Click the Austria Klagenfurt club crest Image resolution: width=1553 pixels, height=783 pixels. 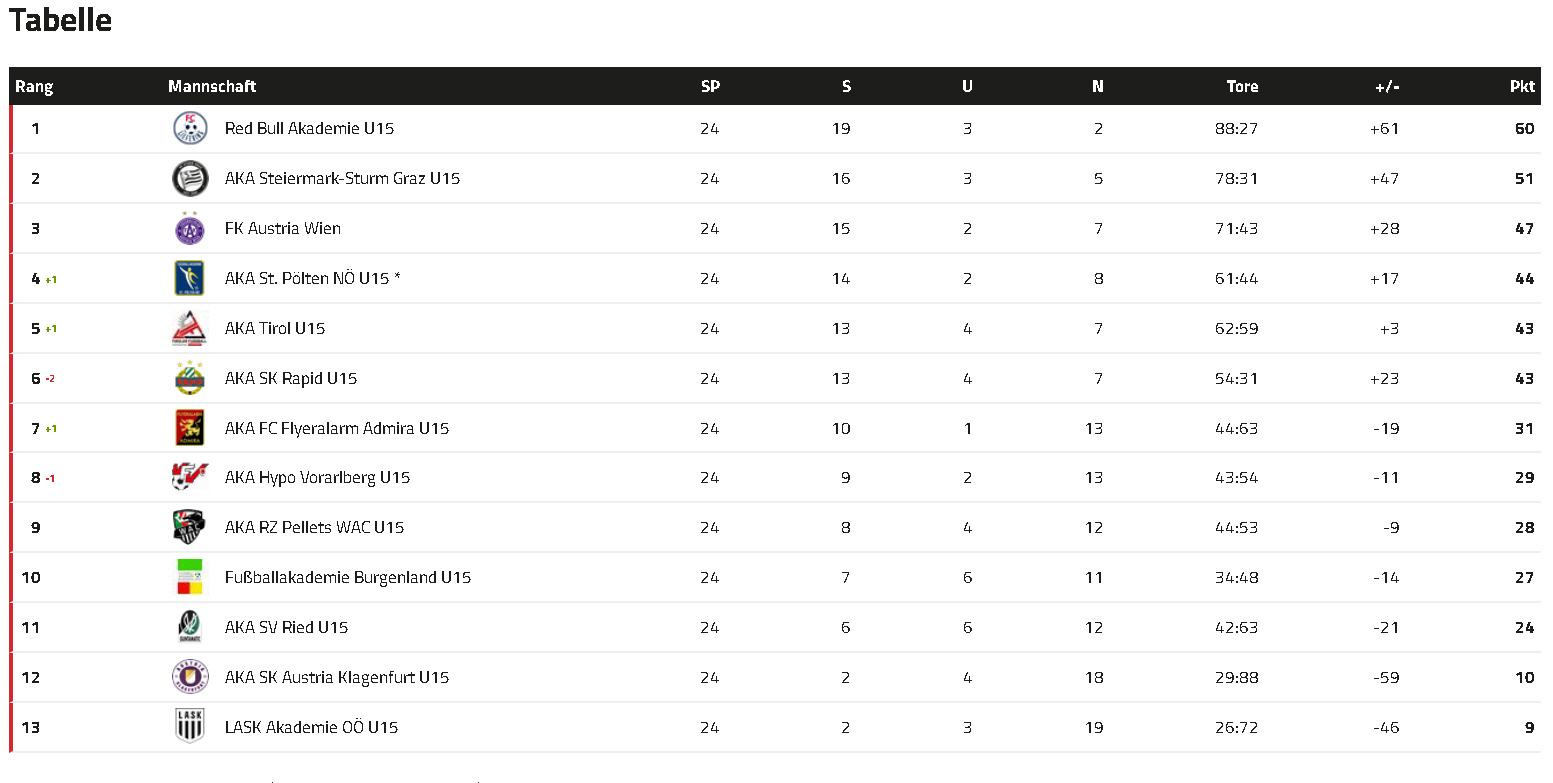point(190,677)
